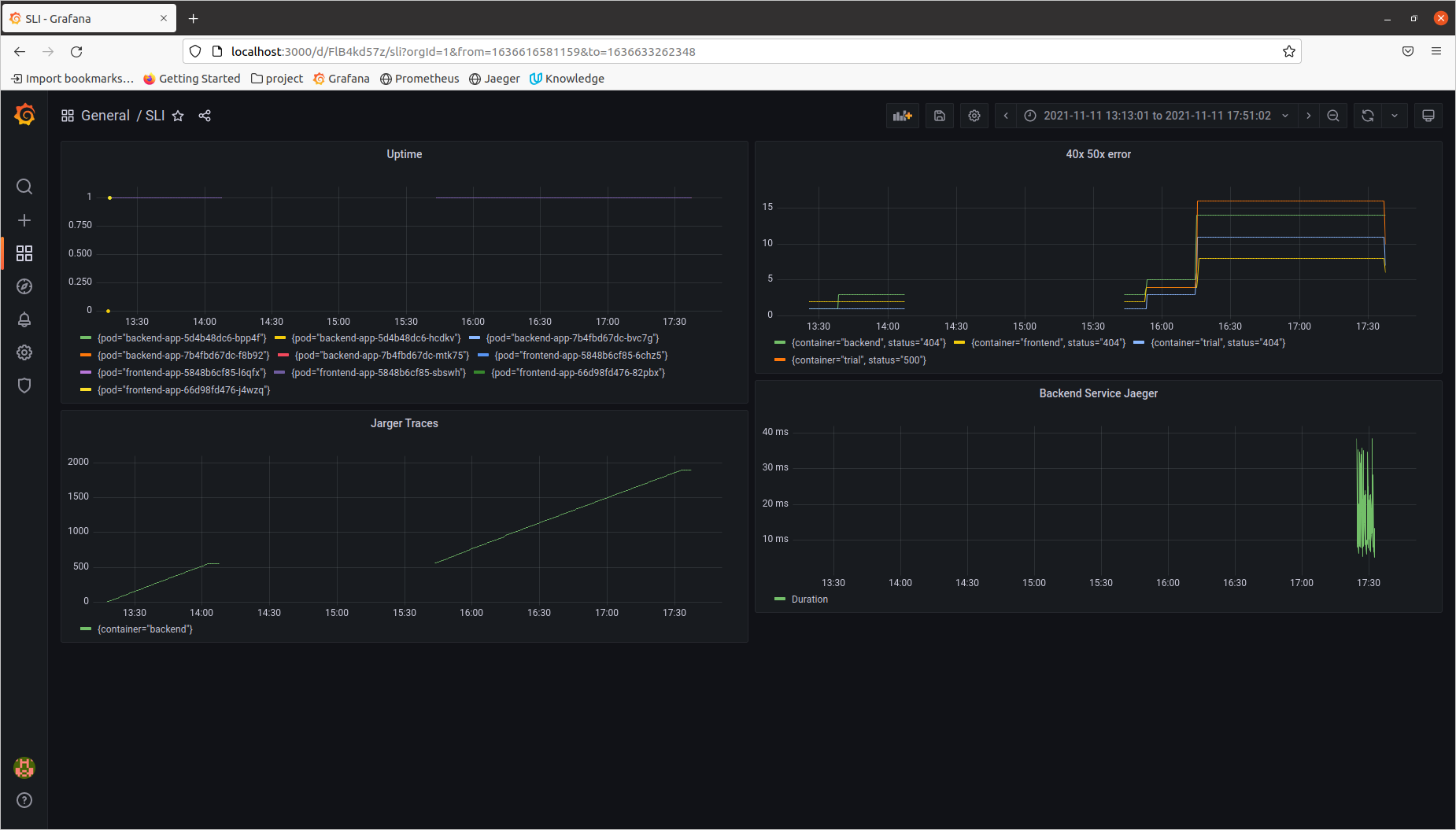The image size is (1456, 830).
Task: Toggle container trial status 500 legend series
Action: click(x=859, y=360)
